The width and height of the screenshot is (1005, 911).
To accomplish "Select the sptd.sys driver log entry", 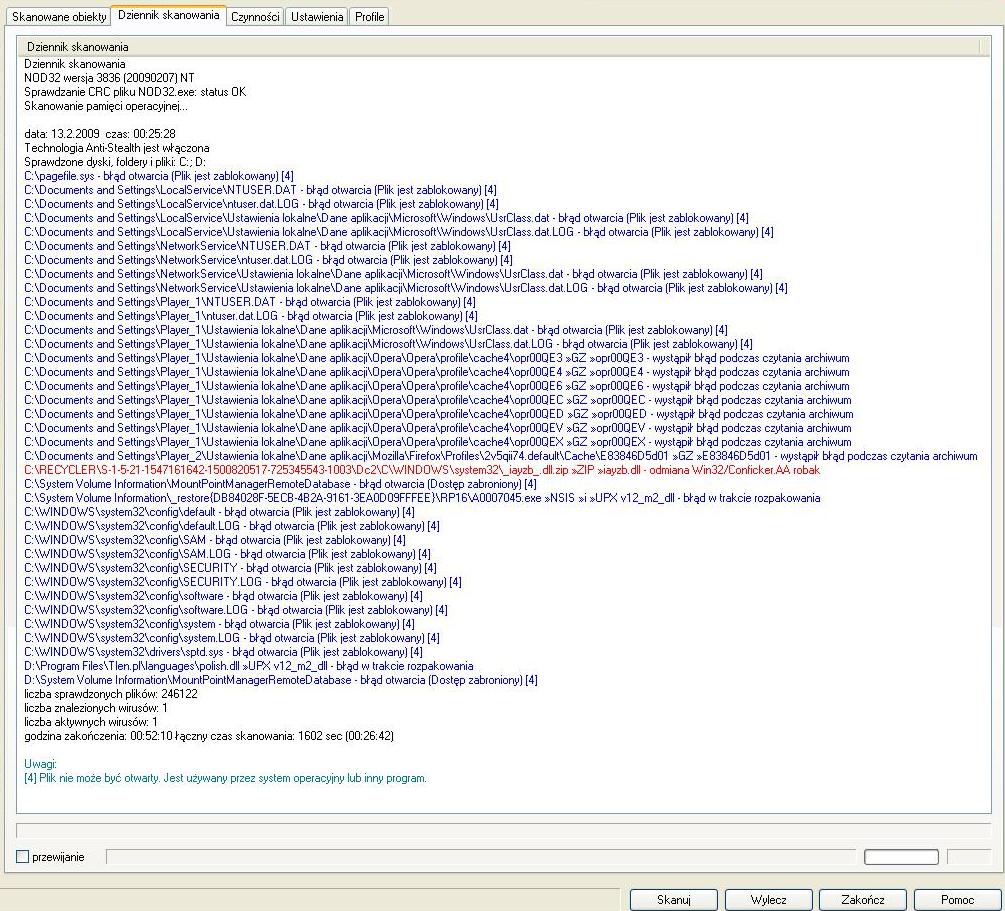I will (x=223, y=652).
